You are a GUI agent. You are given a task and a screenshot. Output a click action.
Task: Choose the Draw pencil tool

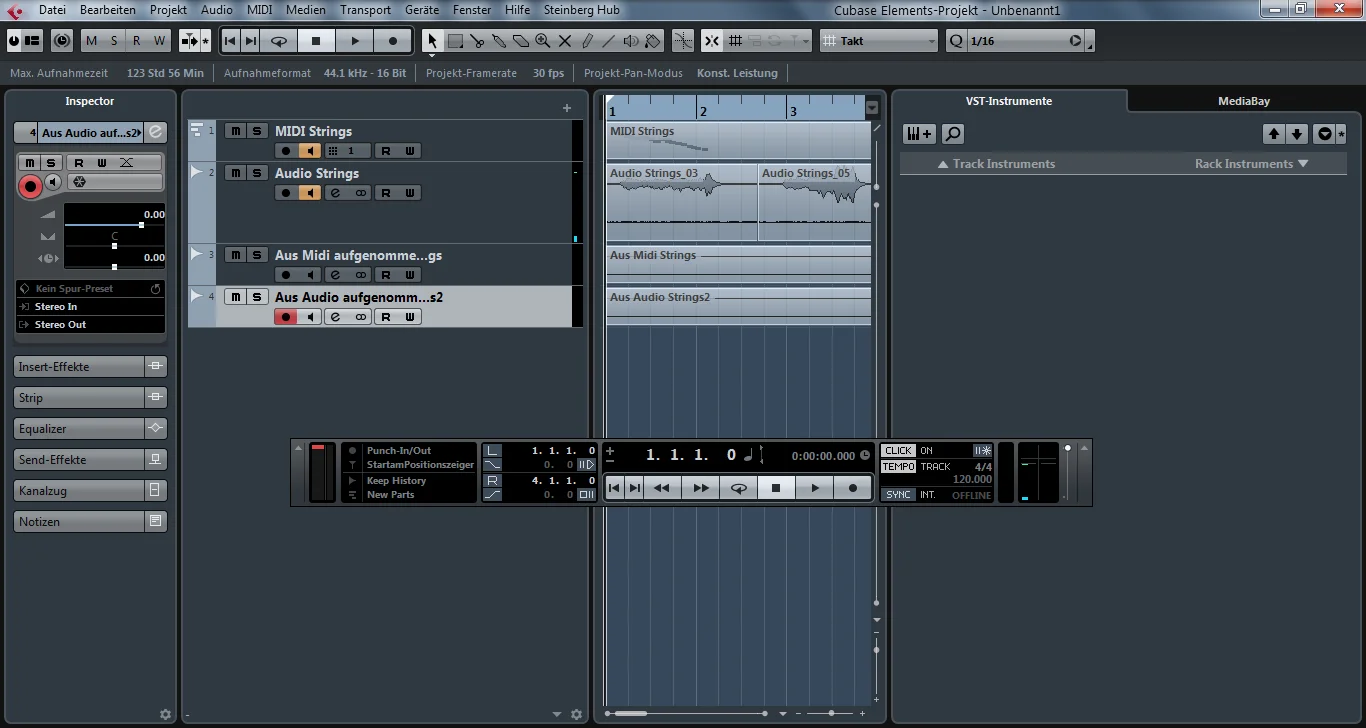587,41
